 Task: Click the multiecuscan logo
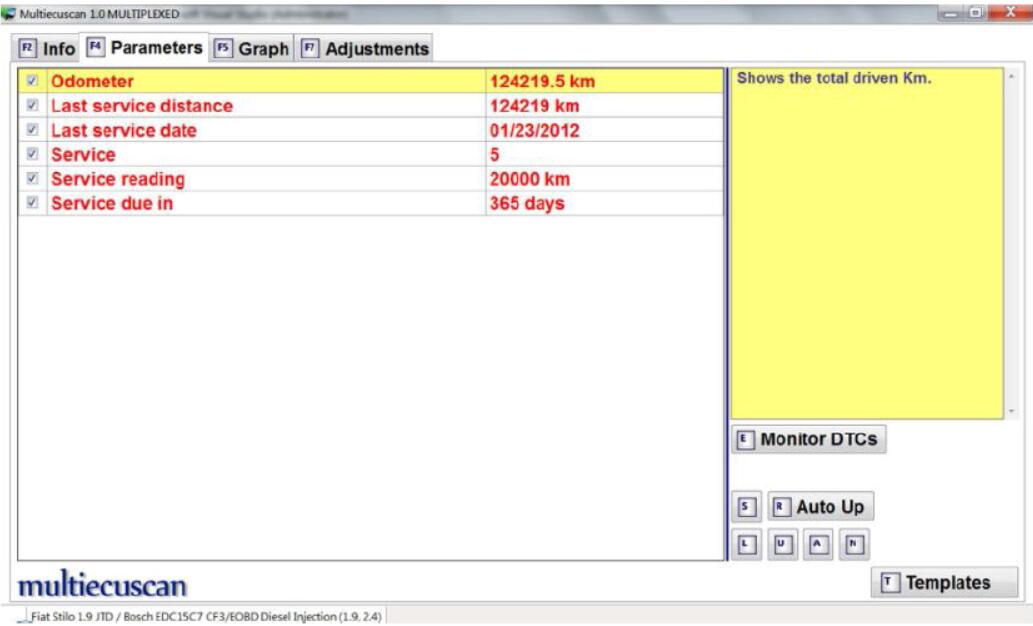pos(102,584)
